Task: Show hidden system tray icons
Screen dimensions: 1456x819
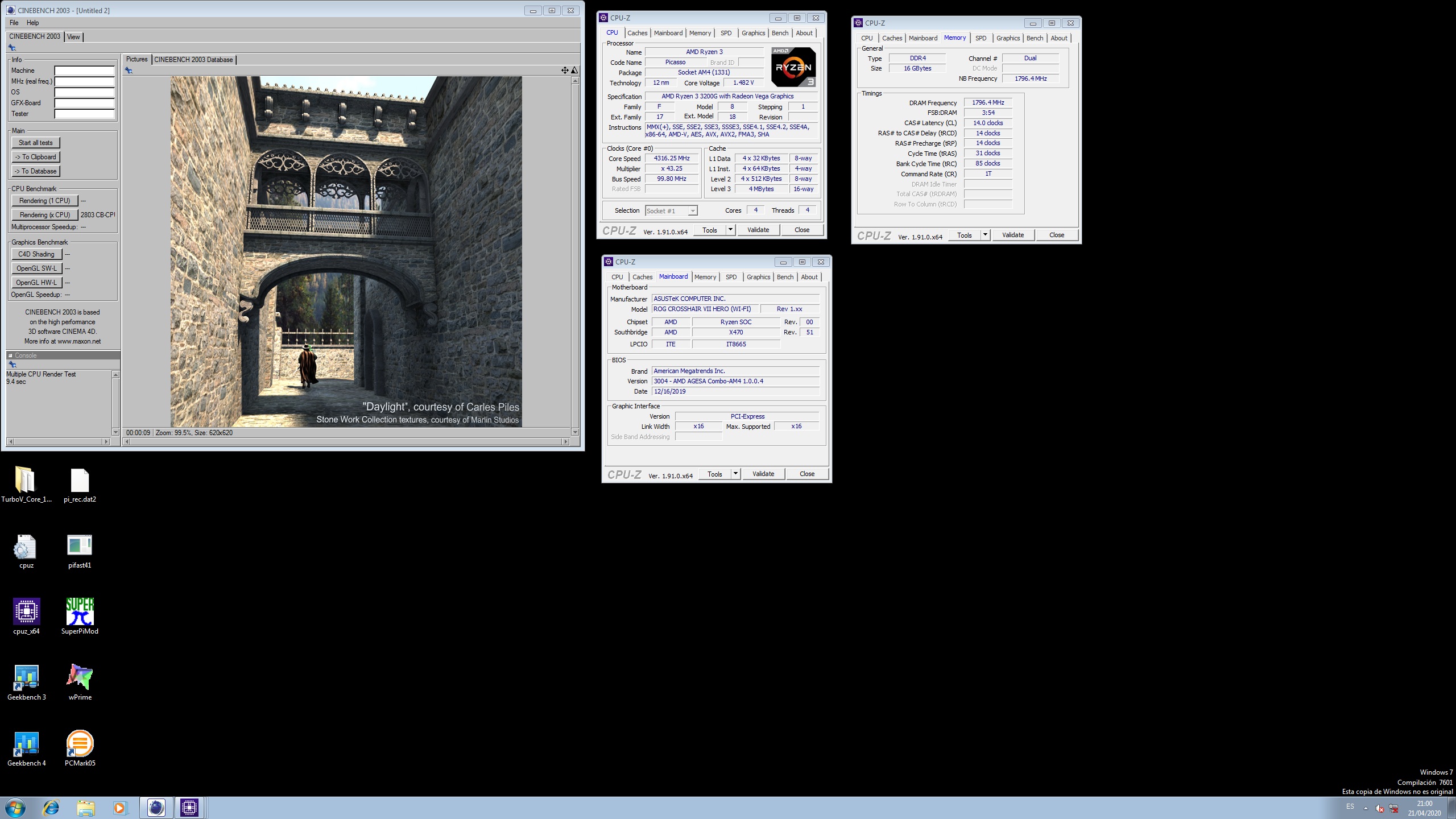Action: 1366,808
